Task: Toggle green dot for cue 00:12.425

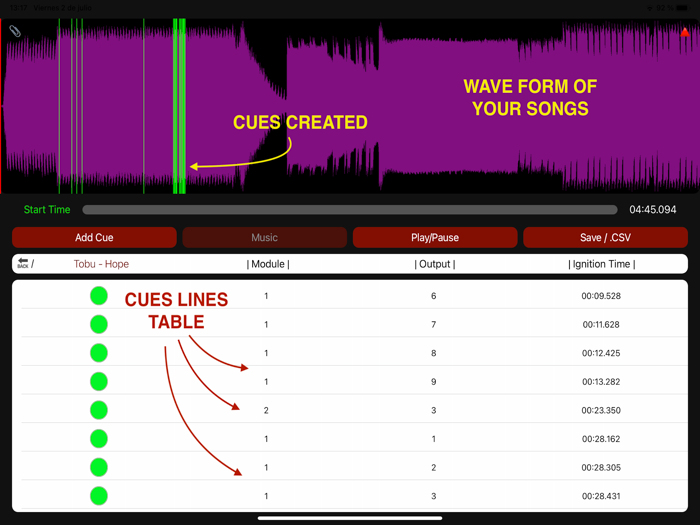Action: point(99,353)
